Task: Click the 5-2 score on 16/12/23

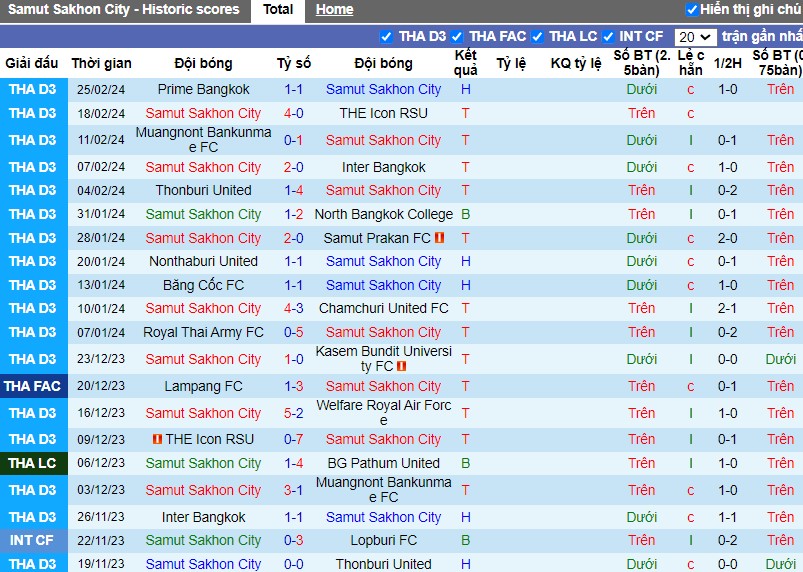Action: pyautogui.click(x=293, y=413)
